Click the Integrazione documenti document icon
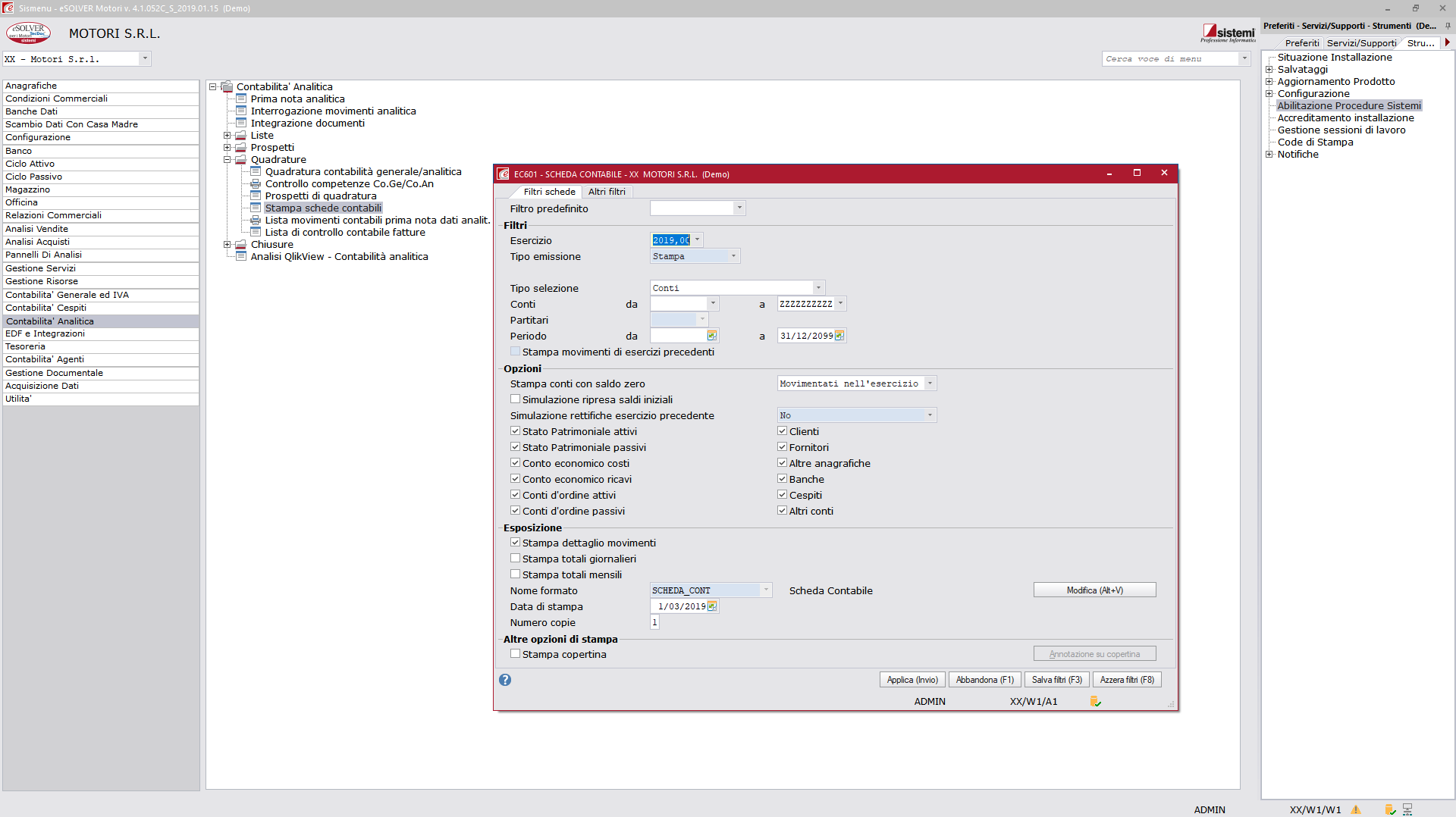Viewport: 1456px width, 817px height. click(x=241, y=123)
